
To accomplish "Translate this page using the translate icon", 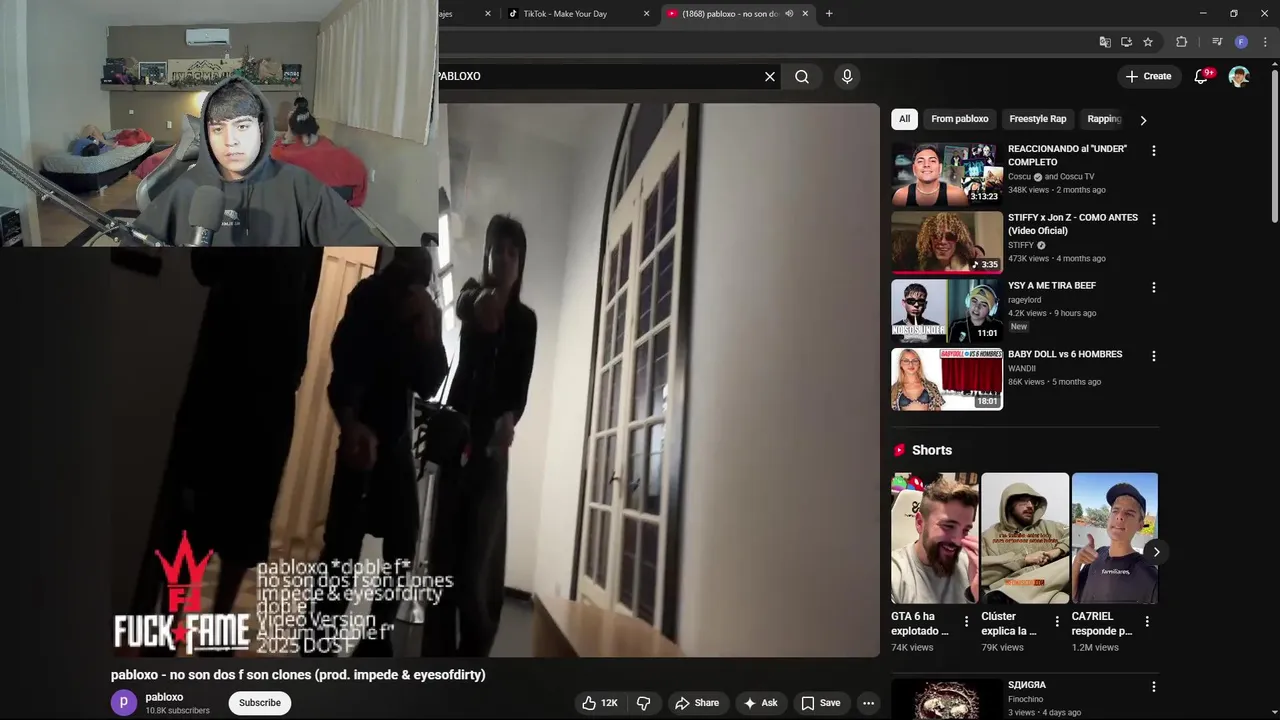I will (1105, 42).
